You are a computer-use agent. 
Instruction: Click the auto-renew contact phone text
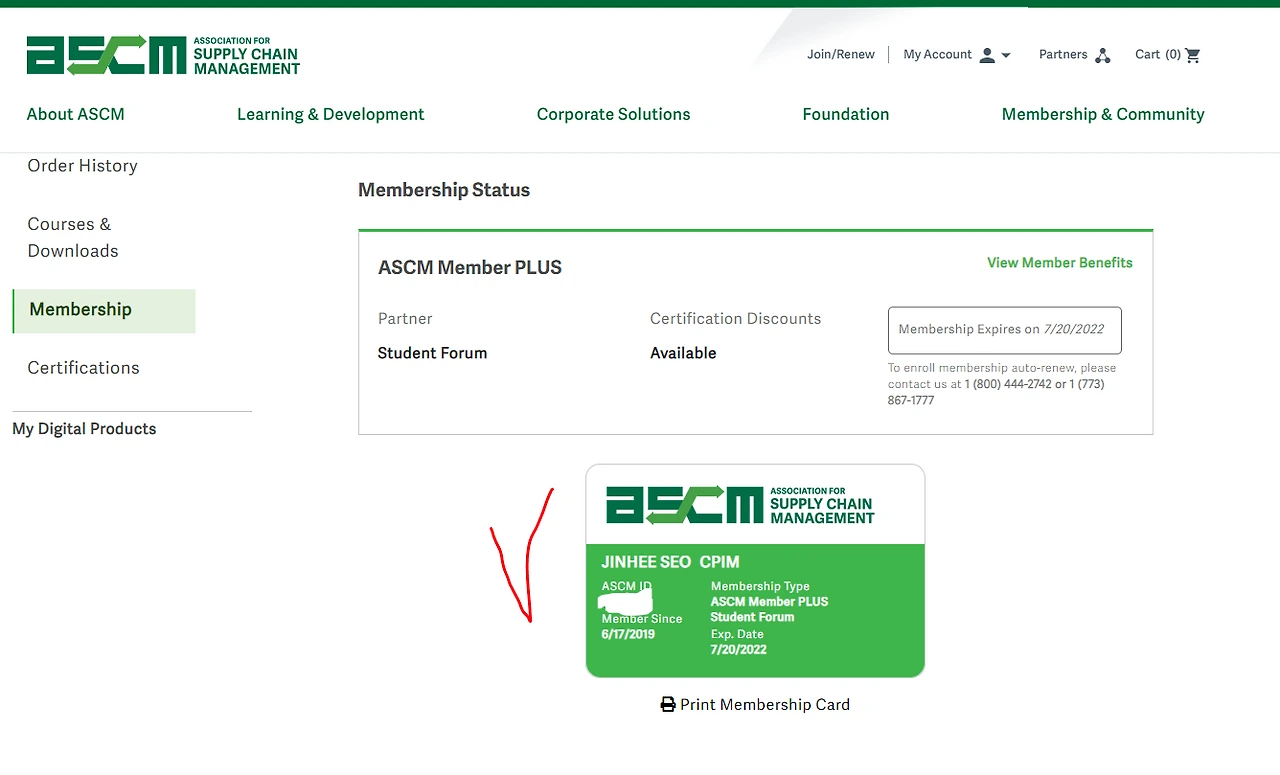click(1002, 384)
